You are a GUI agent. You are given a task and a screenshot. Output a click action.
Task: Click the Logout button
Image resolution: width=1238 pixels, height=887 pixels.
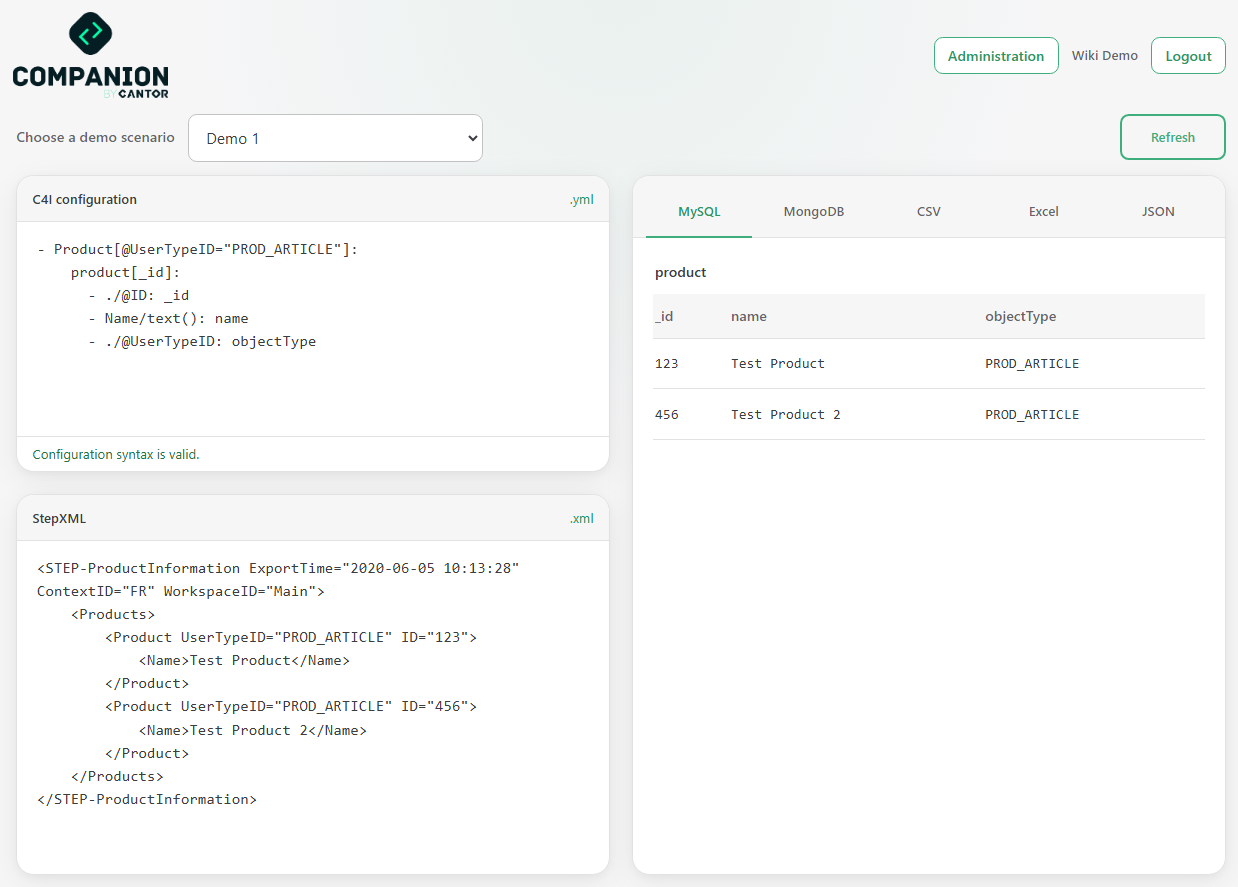1188,56
